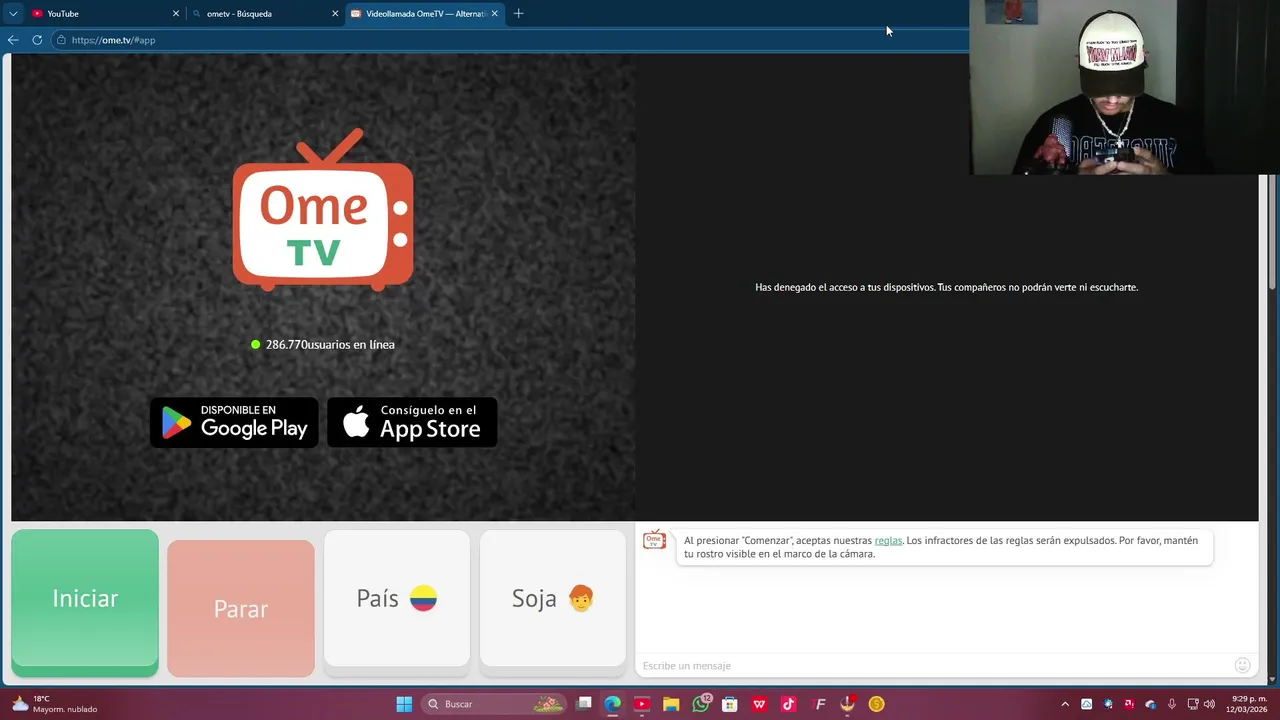Click the 286.770 usuarios en línea text

click(x=323, y=344)
